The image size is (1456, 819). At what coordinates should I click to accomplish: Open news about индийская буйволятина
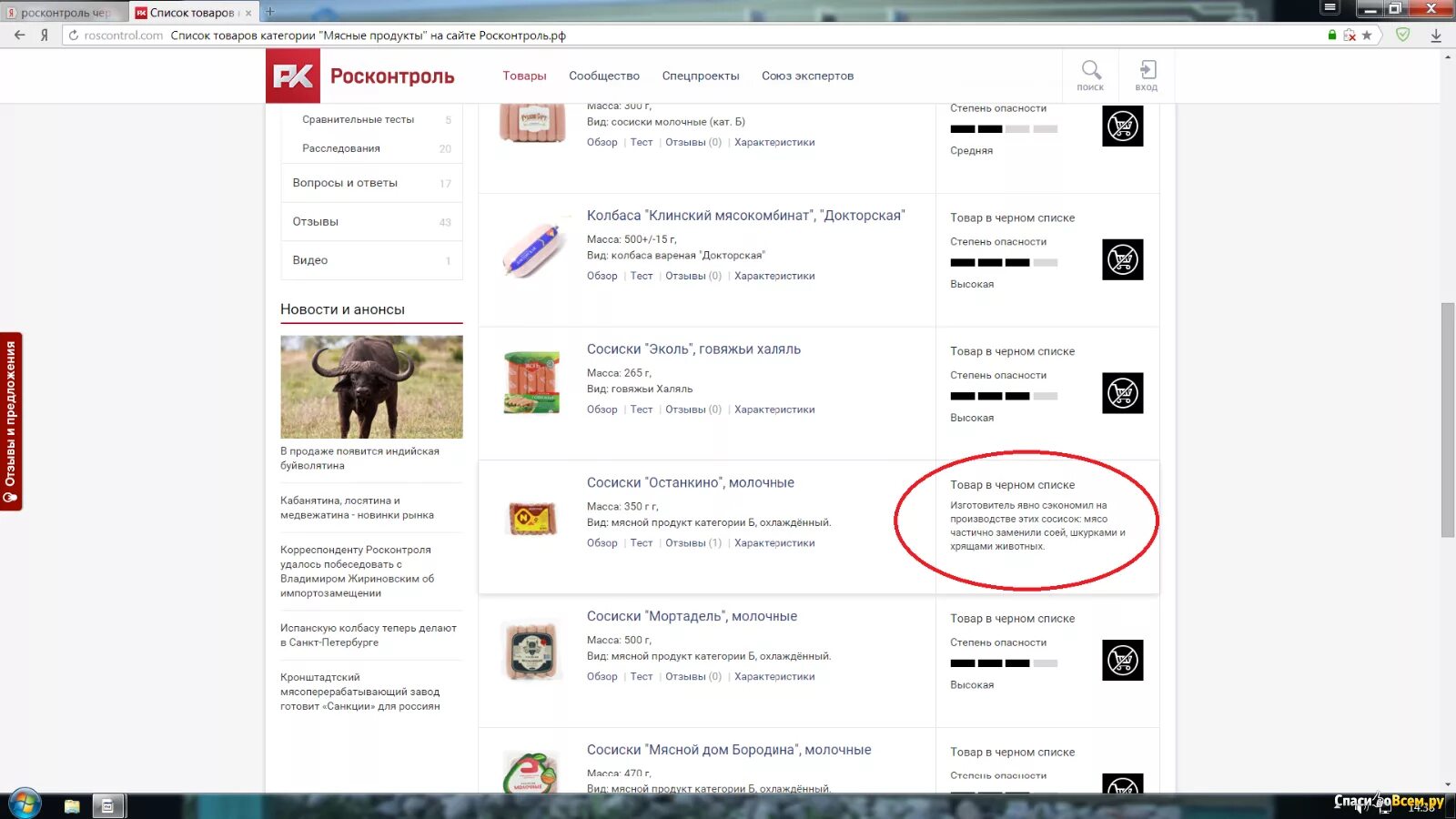[x=359, y=459]
